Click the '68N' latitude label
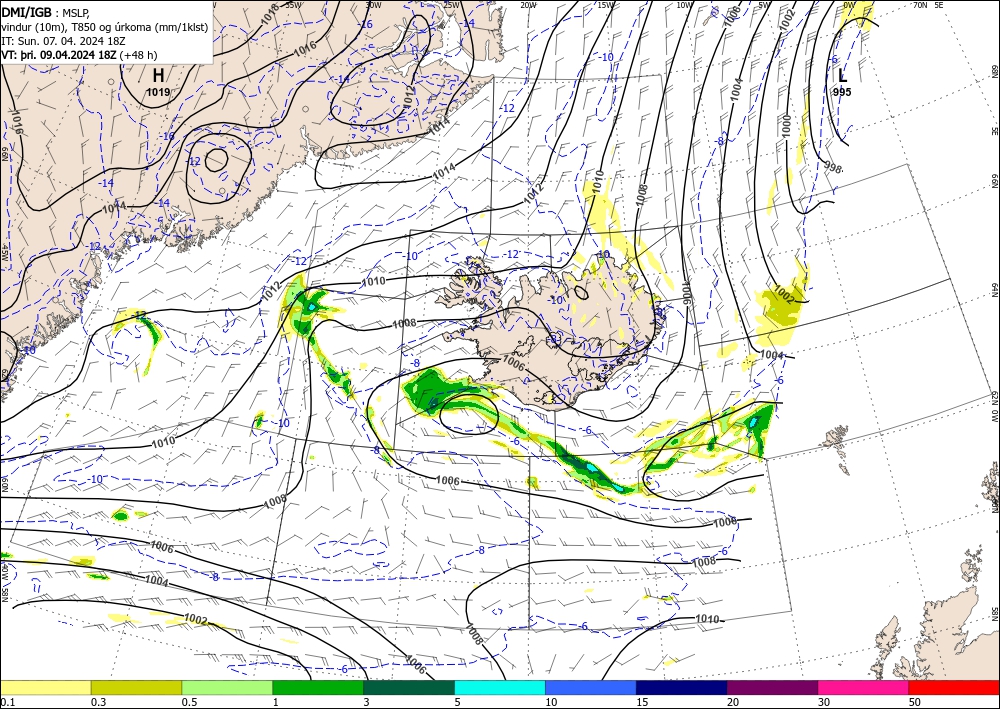The image size is (1000, 709). pyautogui.click(x=995, y=71)
